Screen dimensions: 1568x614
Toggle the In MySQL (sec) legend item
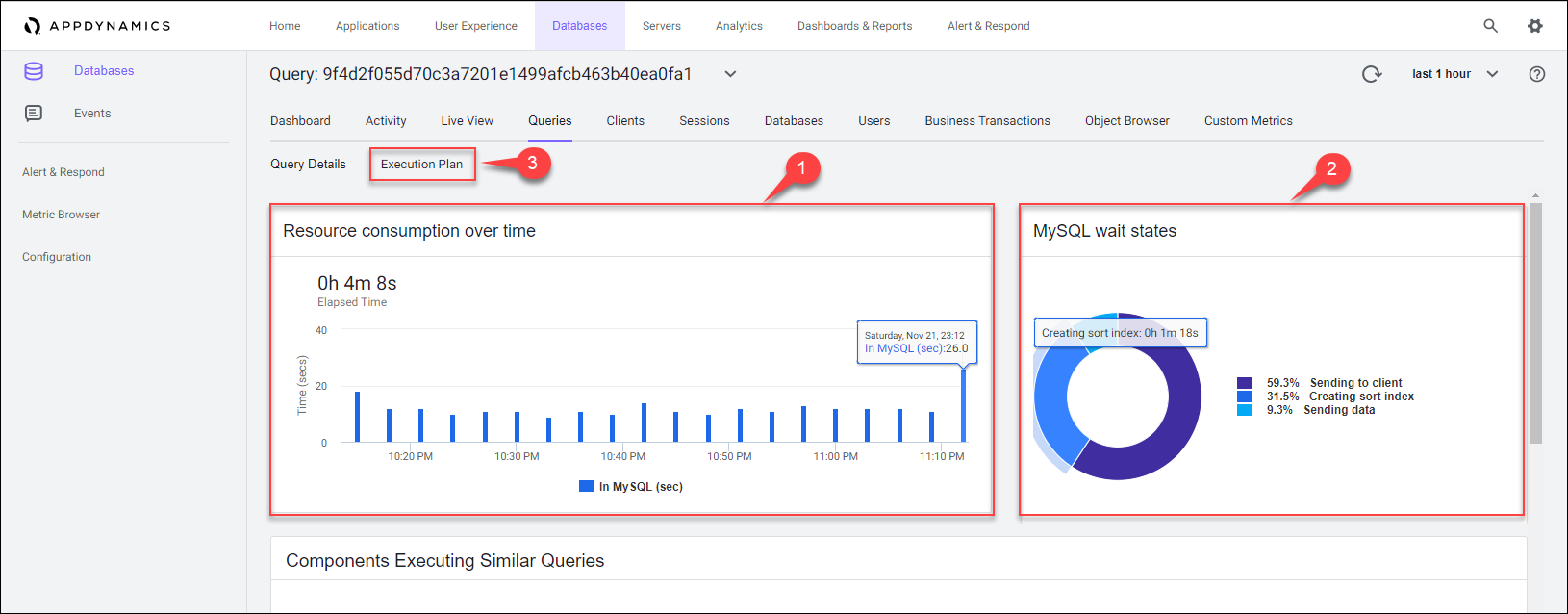[631, 487]
